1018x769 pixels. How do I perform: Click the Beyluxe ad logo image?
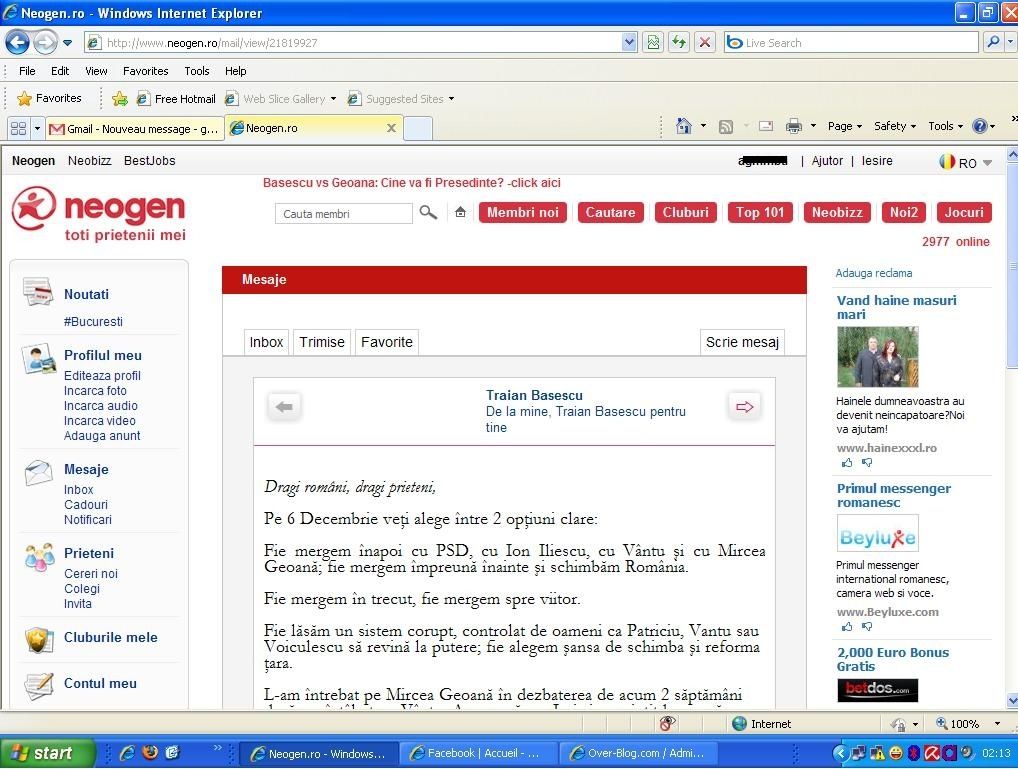877,533
